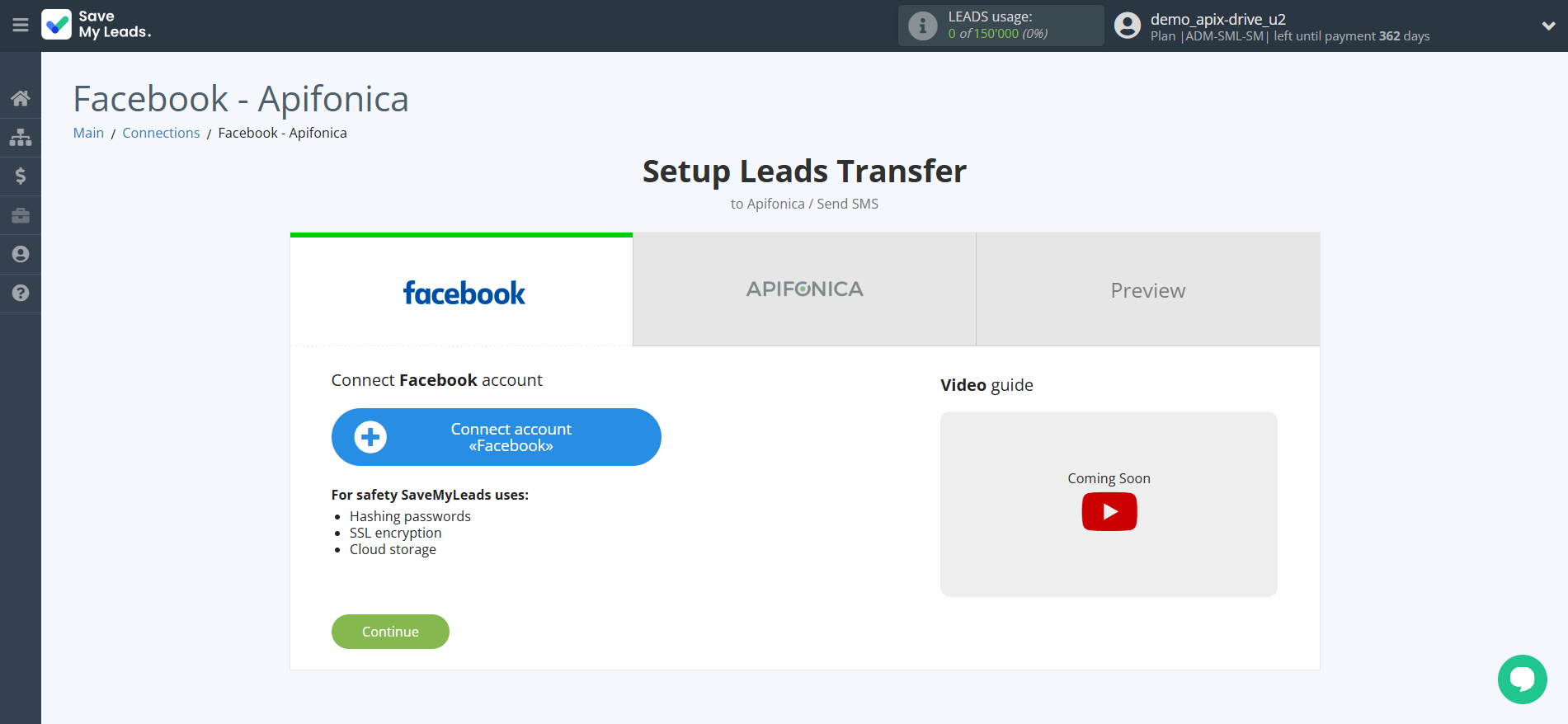Play the video guide
This screenshot has height=724, width=1568.
(1109, 511)
